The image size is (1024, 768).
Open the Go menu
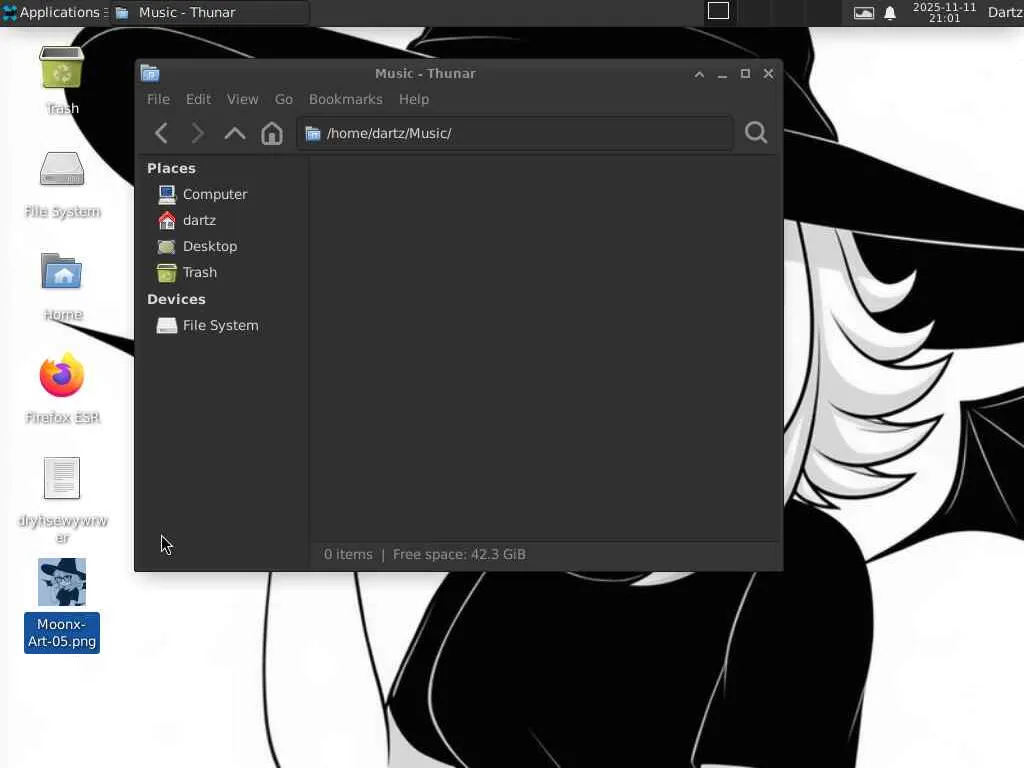(x=283, y=99)
